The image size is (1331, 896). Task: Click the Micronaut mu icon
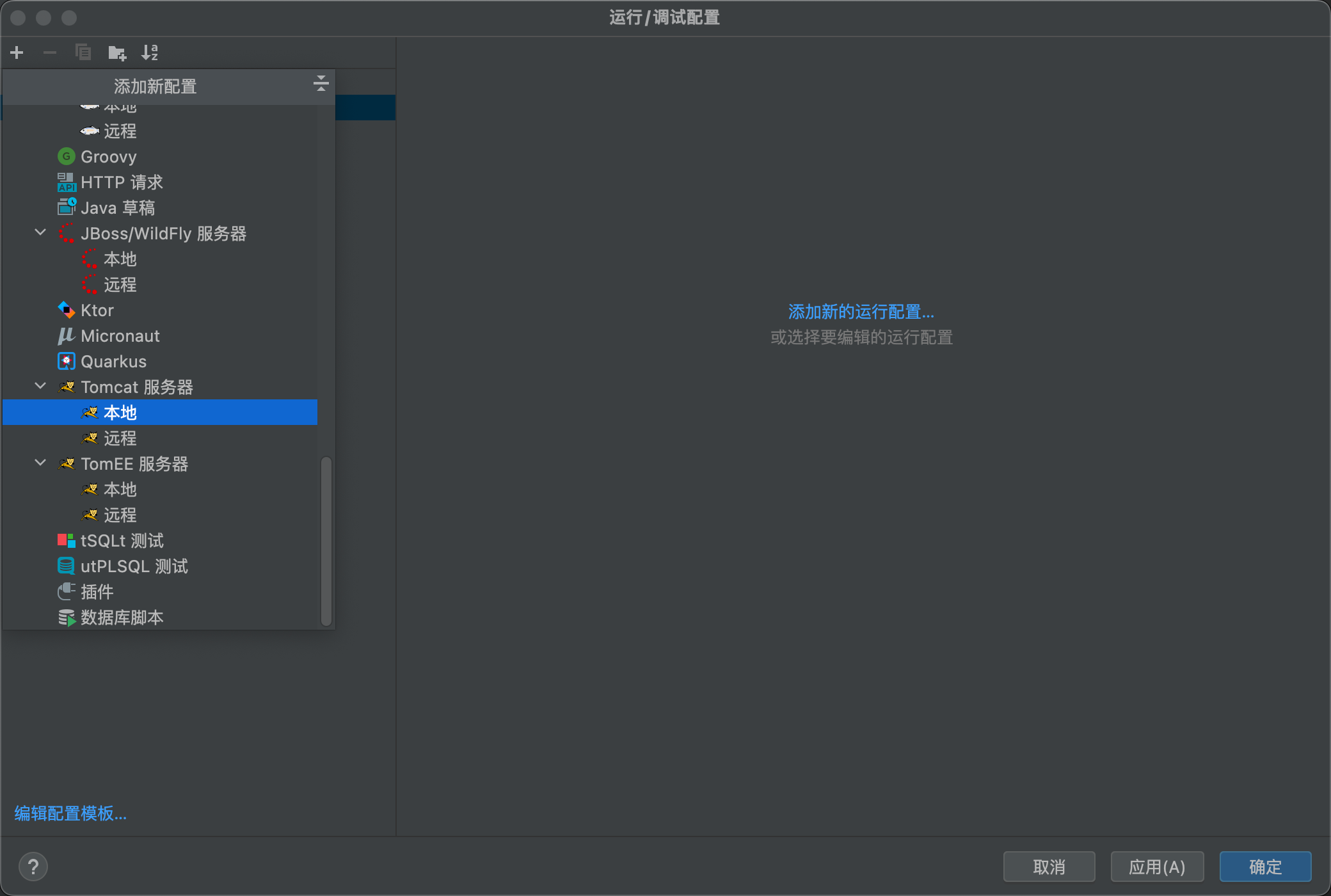click(x=67, y=335)
